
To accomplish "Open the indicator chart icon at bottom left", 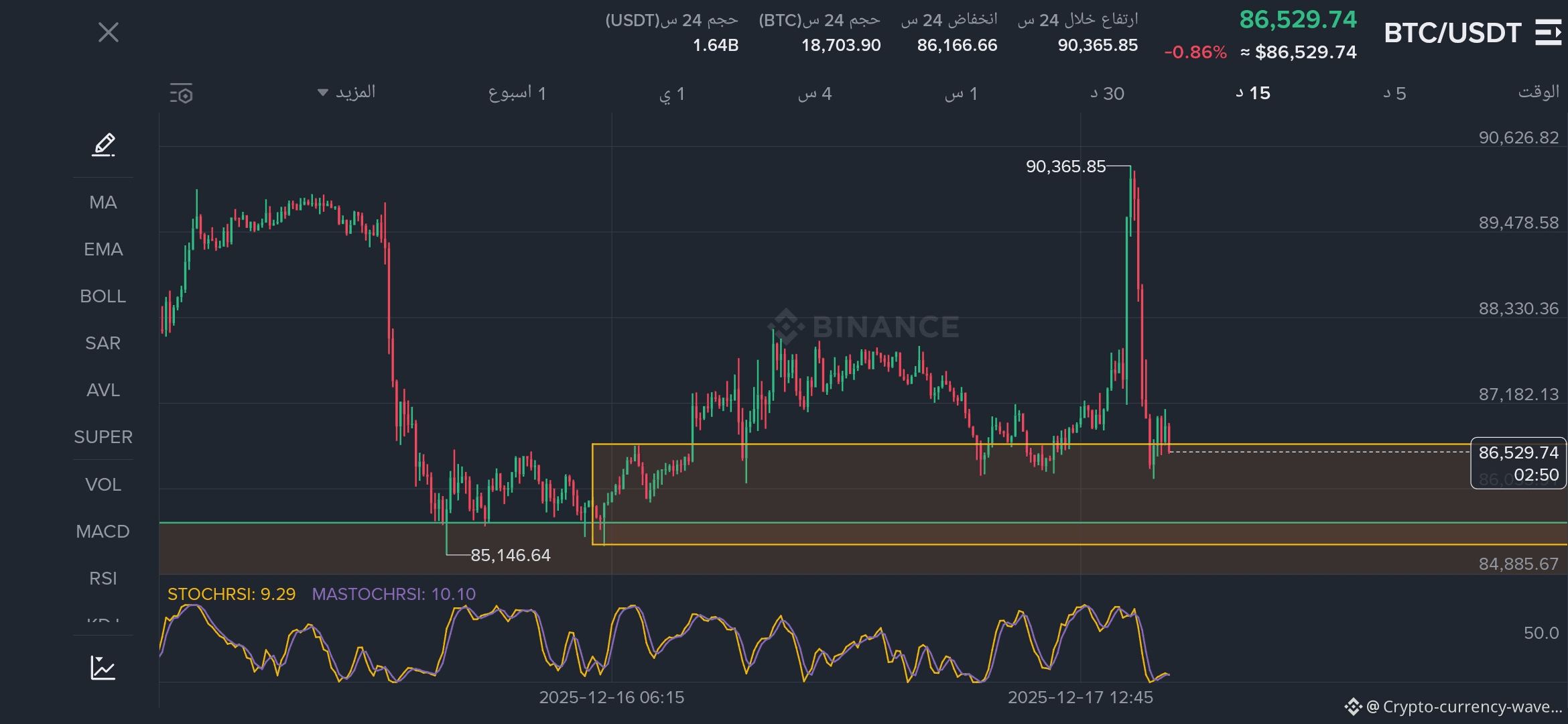I will coord(103,668).
